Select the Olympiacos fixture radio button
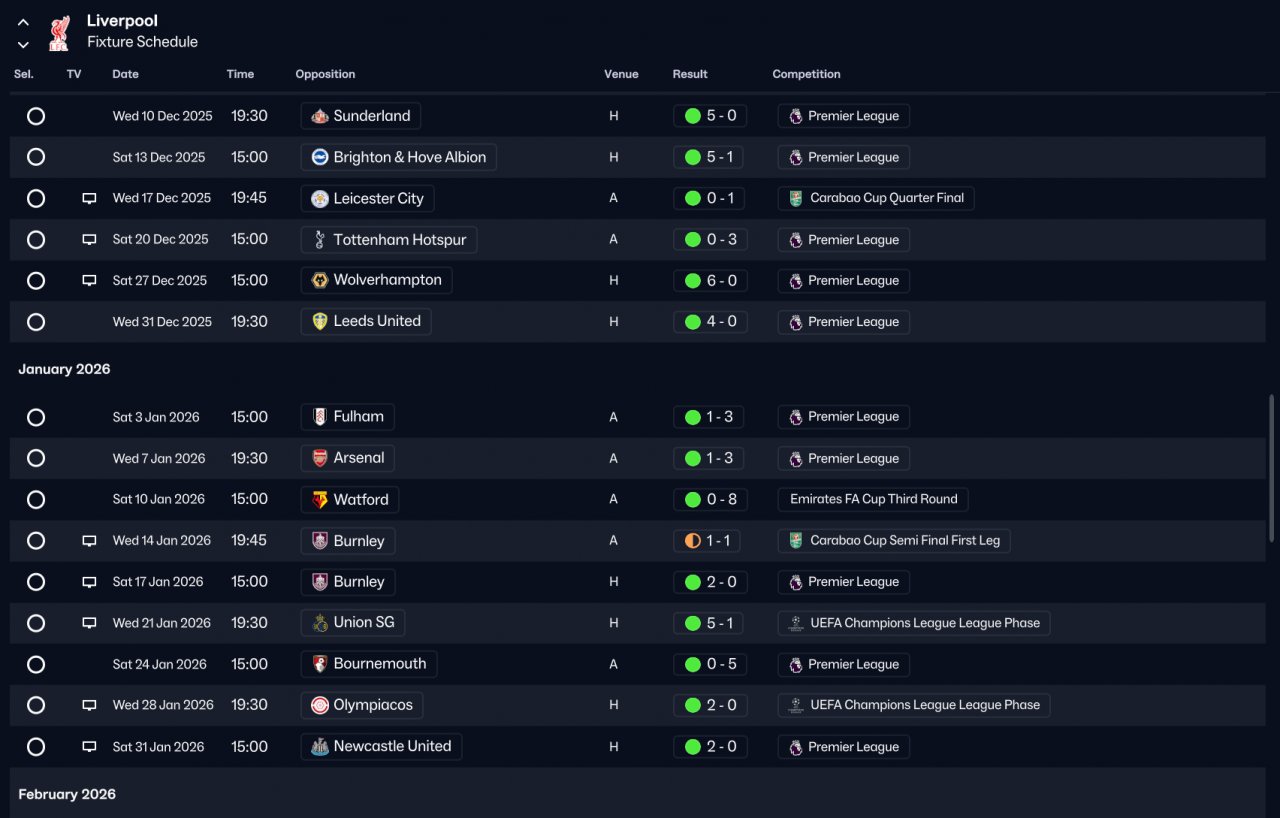The width and height of the screenshot is (1280, 818). 36,705
